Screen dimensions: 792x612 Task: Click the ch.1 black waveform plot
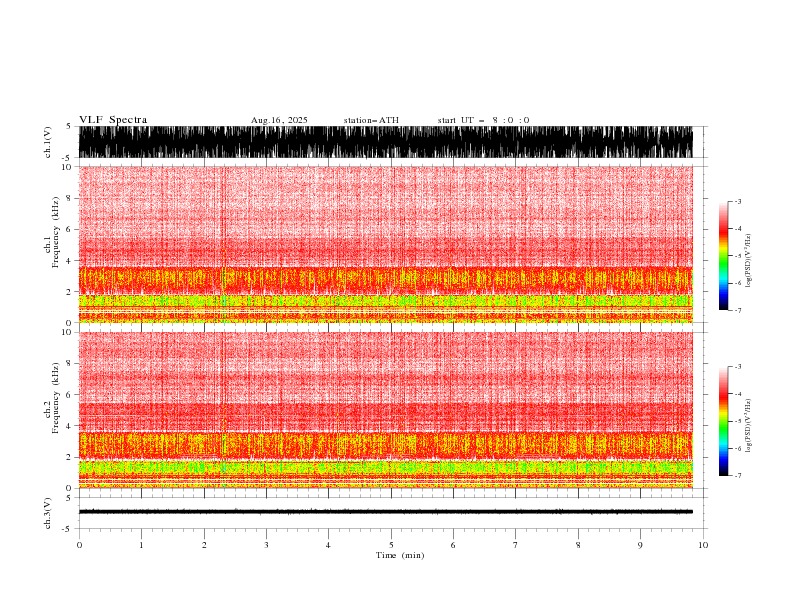pos(386,142)
